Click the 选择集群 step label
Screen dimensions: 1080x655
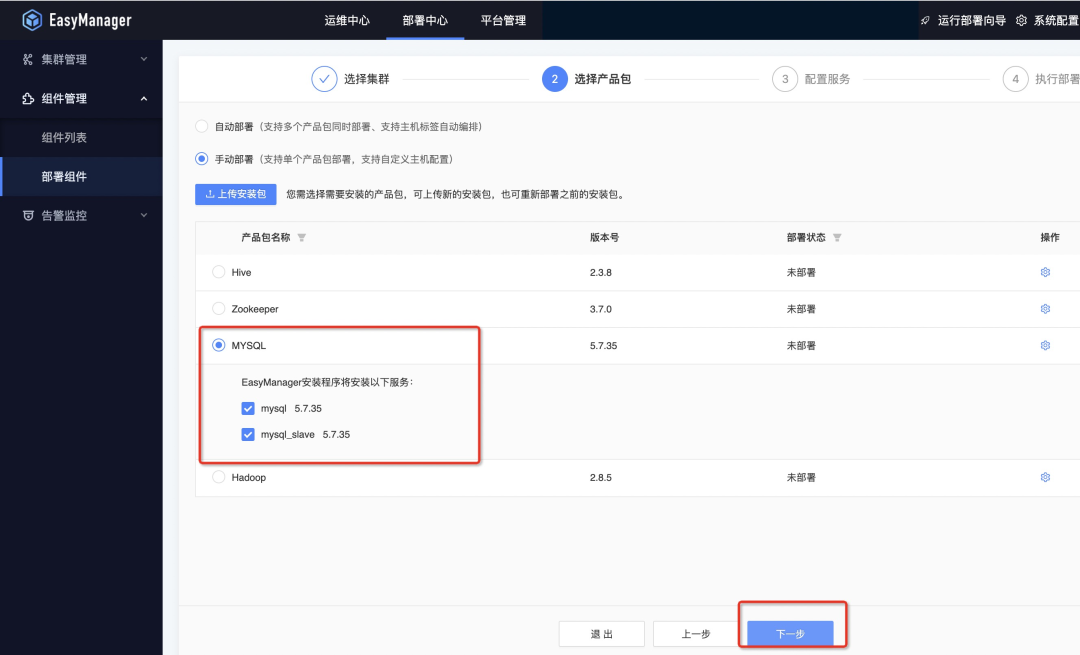[366, 79]
